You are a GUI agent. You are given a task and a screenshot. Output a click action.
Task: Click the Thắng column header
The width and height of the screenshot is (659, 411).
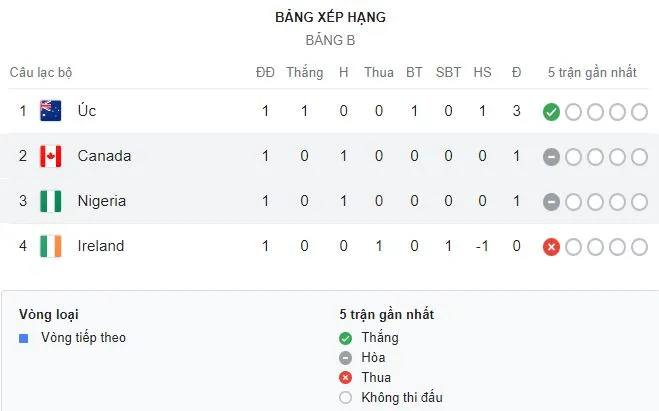304,72
